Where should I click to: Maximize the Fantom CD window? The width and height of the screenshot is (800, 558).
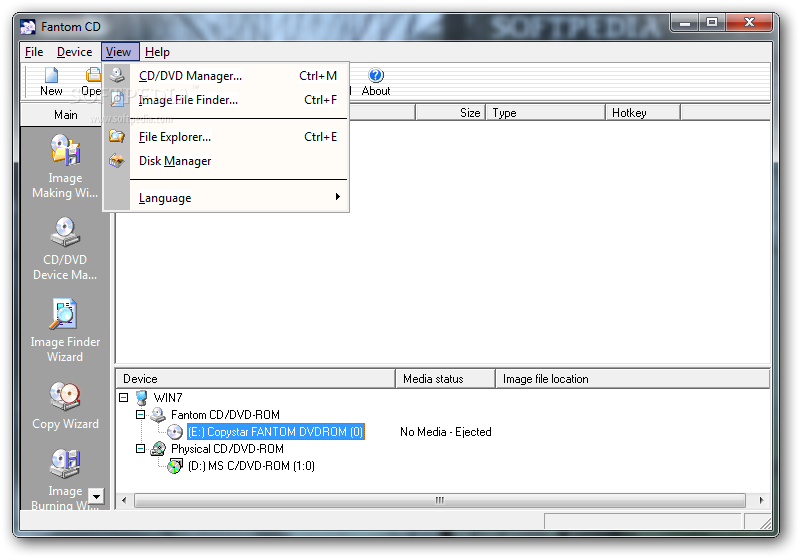click(712, 23)
